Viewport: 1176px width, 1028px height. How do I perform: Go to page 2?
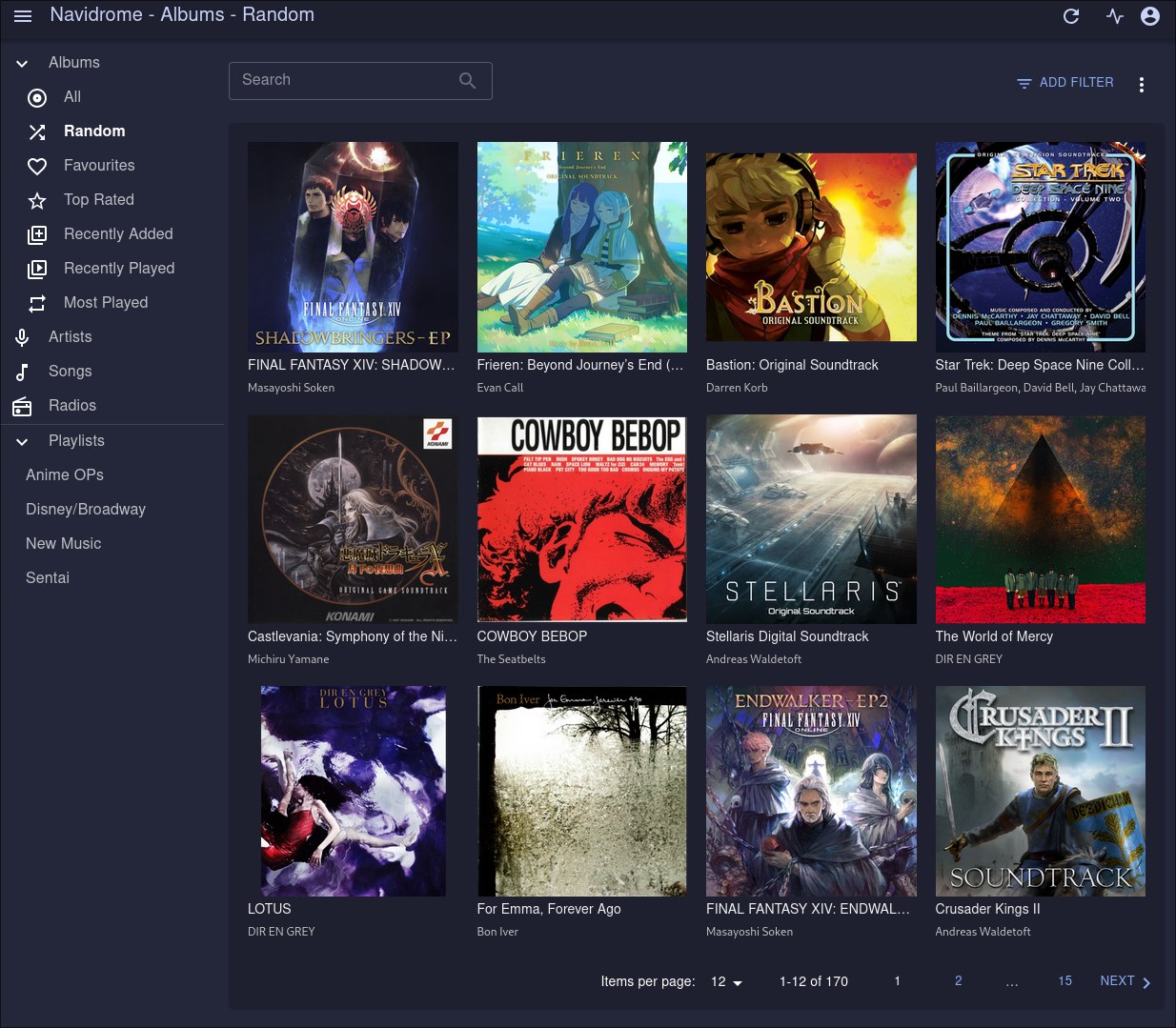[958, 981]
